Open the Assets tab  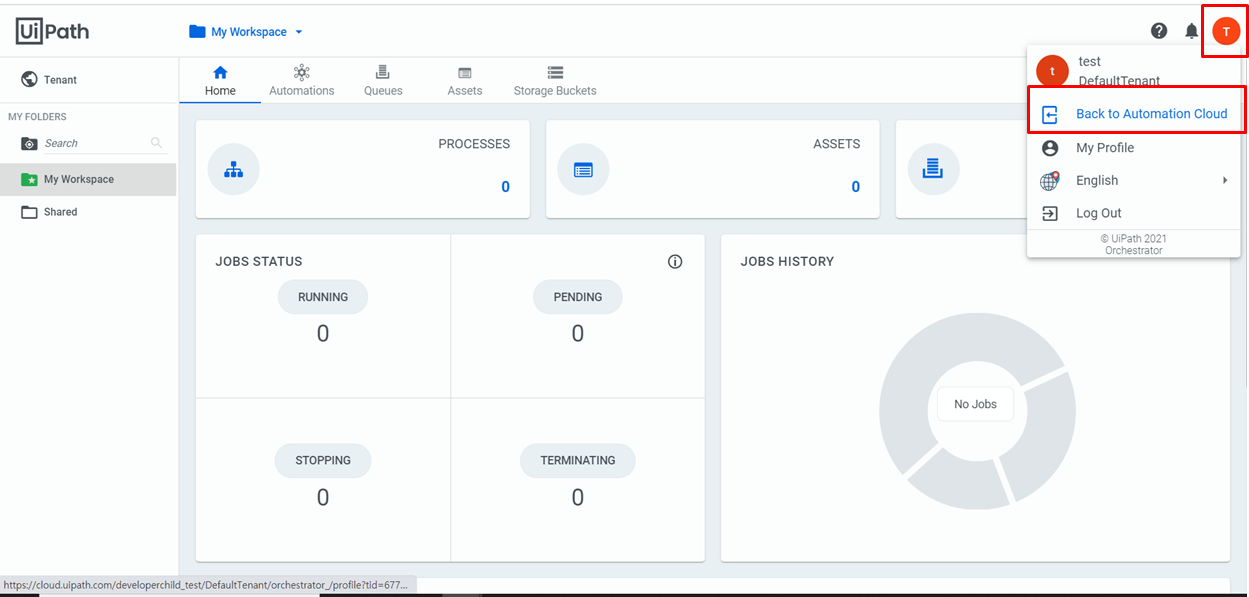[x=465, y=81]
